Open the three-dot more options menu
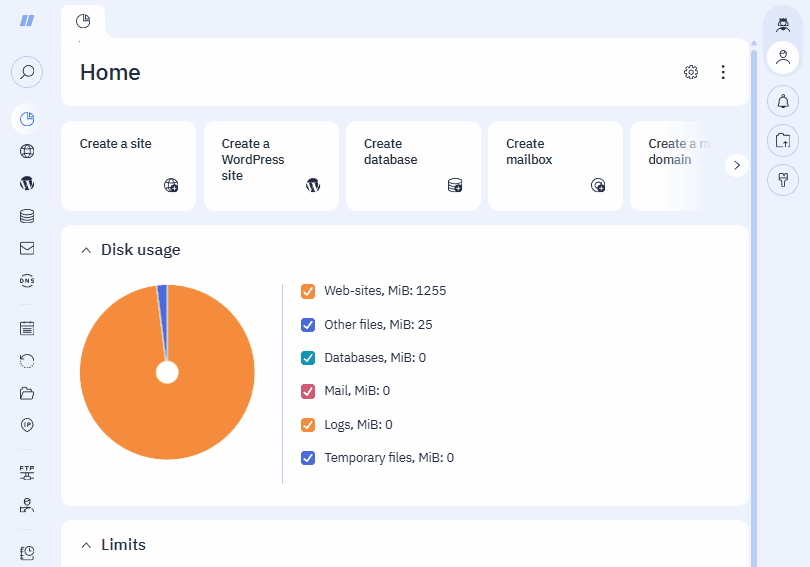 723,72
